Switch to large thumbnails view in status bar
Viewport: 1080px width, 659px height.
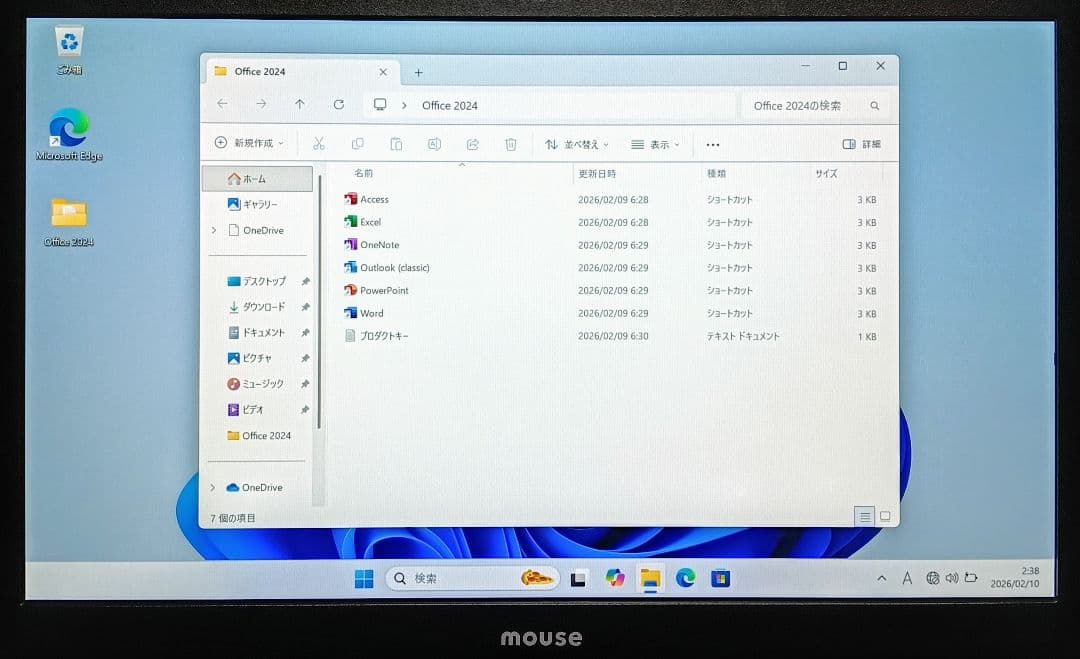point(884,516)
